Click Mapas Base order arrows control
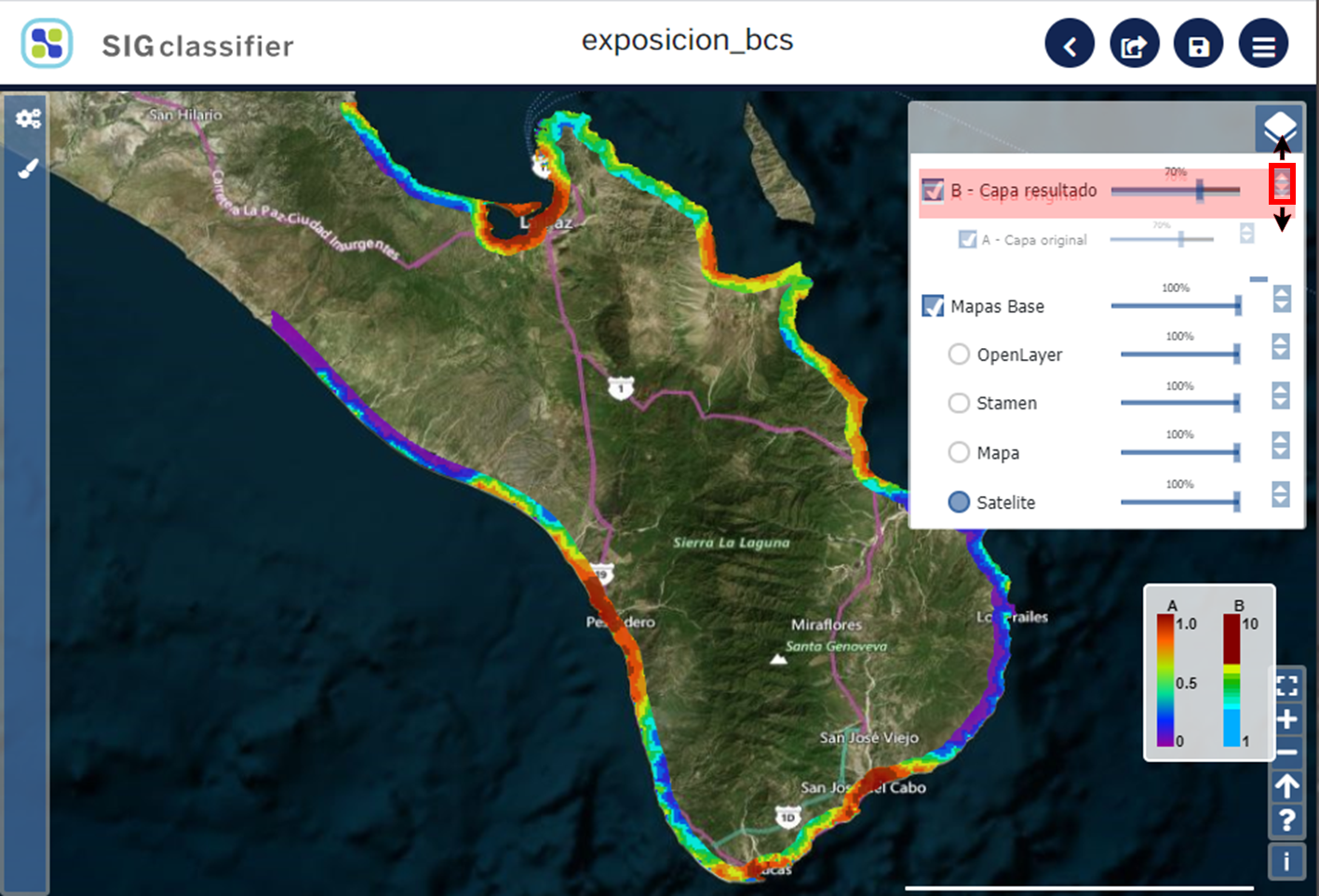This screenshot has width=1319, height=896. [1282, 299]
